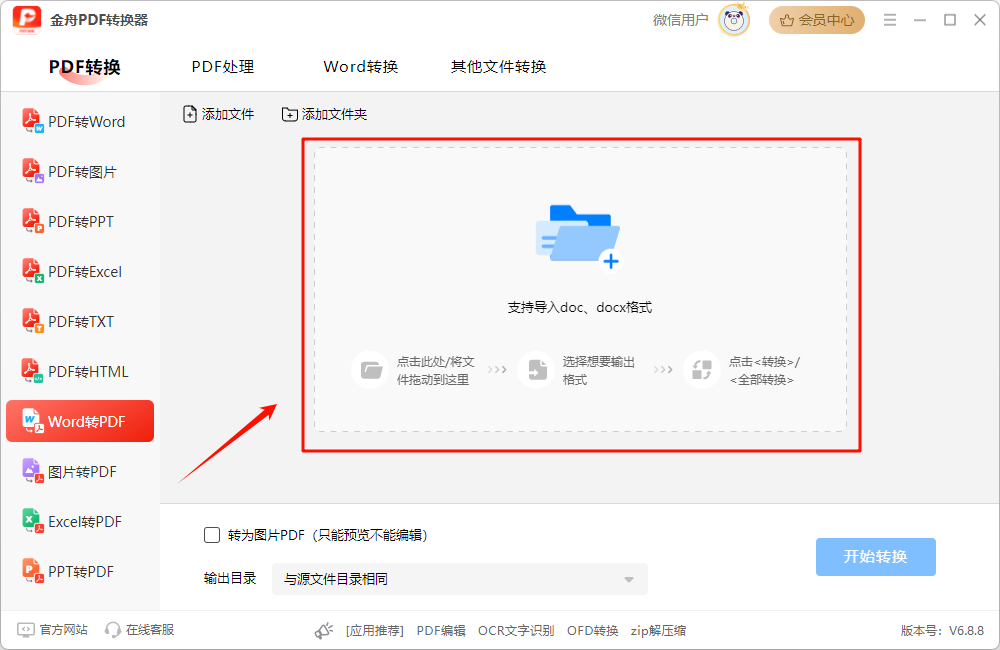The height and width of the screenshot is (650, 1000).
Task: Click the Word转PDF icon in sidebar
Action: (33, 421)
